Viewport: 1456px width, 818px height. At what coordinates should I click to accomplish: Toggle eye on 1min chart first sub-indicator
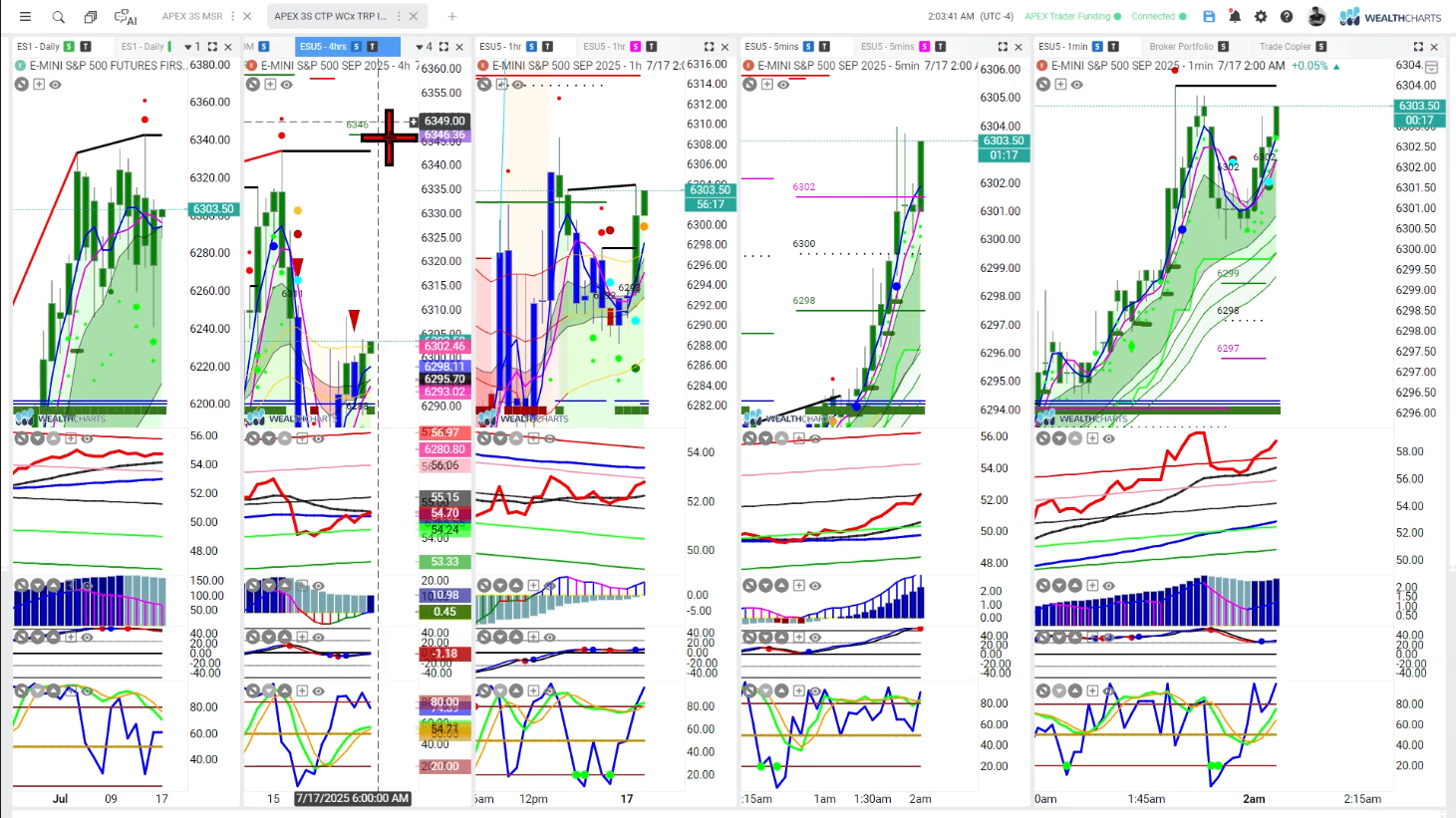1109,438
